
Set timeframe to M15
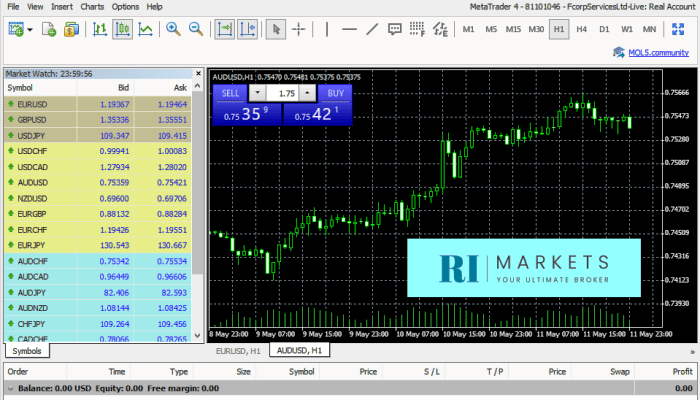coord(513,29)
